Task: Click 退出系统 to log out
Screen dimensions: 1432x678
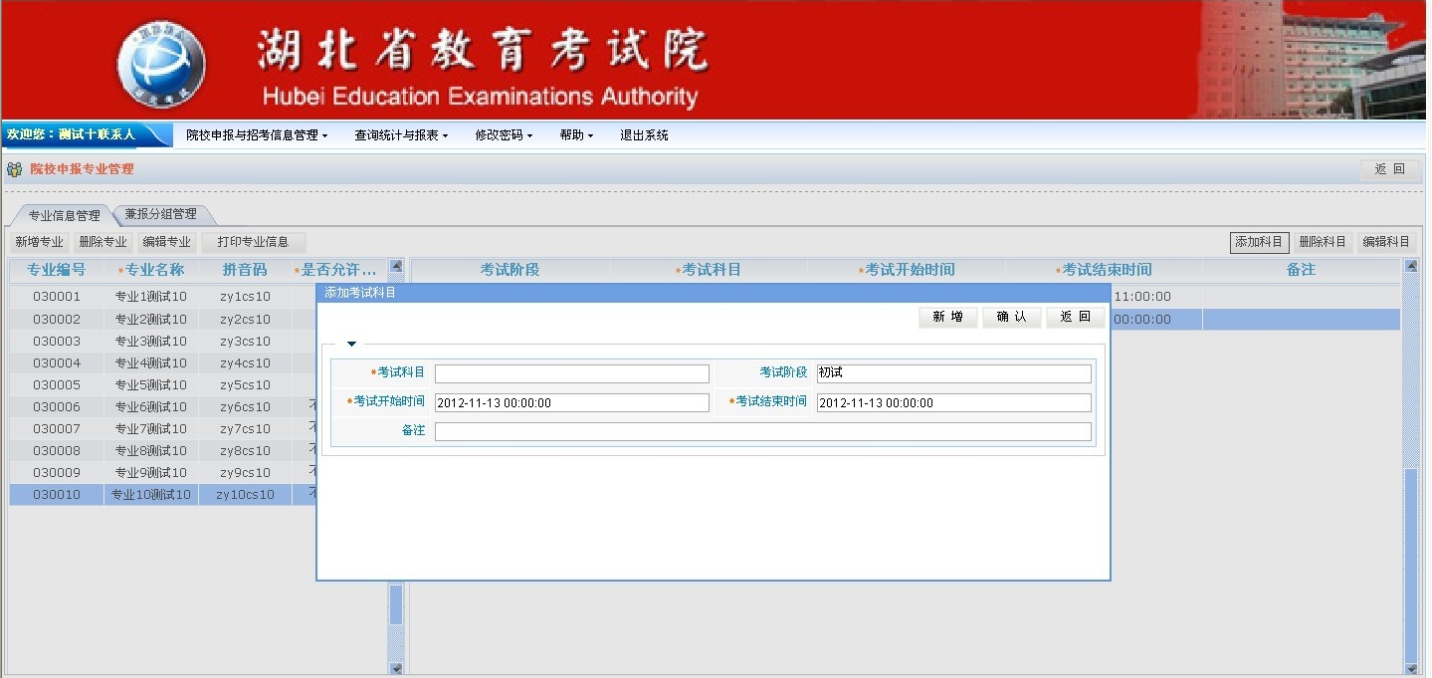Action: tap(644, 135)
